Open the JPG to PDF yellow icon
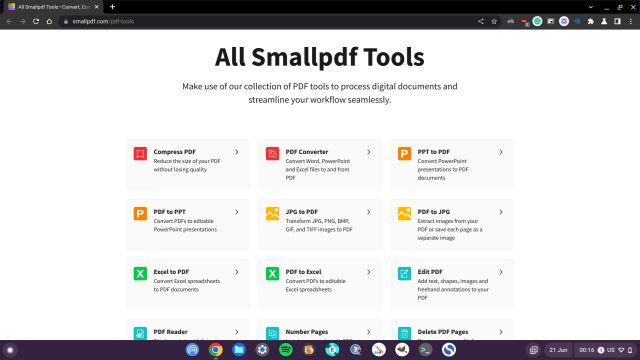640x360 pixels. pos(272,214)
